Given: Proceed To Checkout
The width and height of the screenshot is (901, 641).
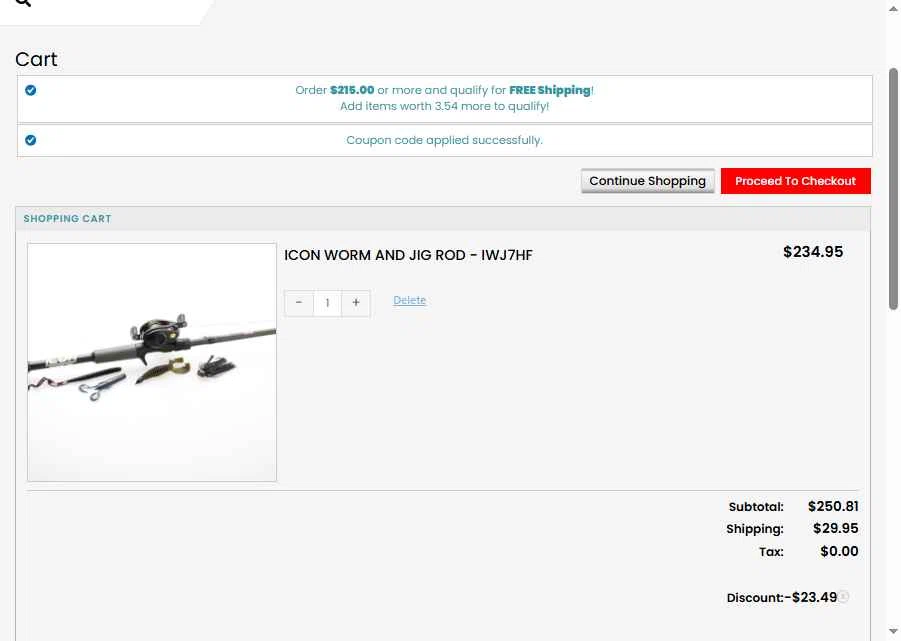Looking at the screenshot, I should (796, 181).
